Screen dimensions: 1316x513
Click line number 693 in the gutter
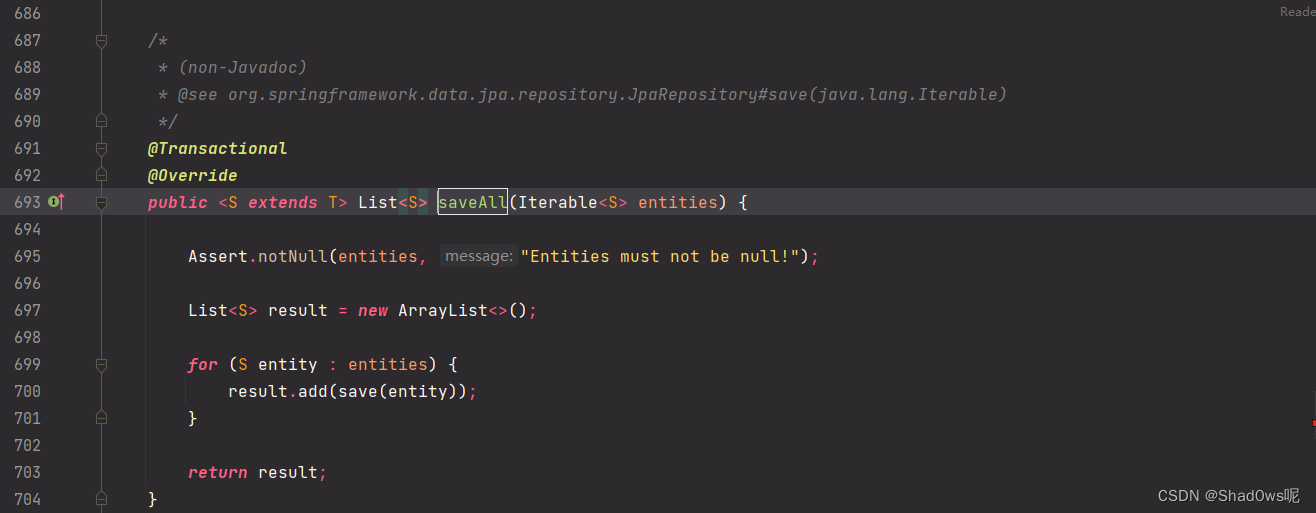pos(28,202)
